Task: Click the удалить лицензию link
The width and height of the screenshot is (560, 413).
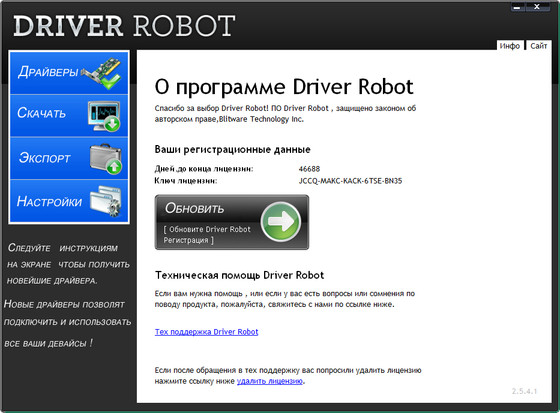Action: click(270, 381)
